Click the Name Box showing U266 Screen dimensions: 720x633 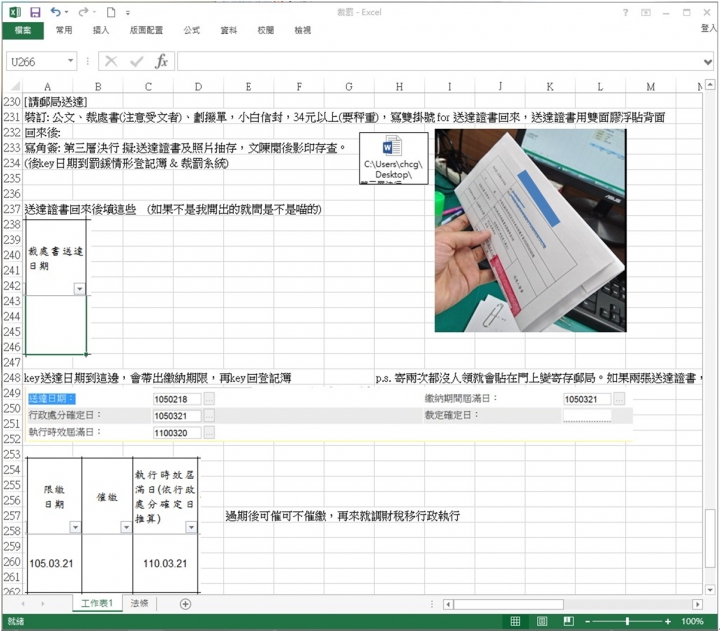(x=36, y=62)
